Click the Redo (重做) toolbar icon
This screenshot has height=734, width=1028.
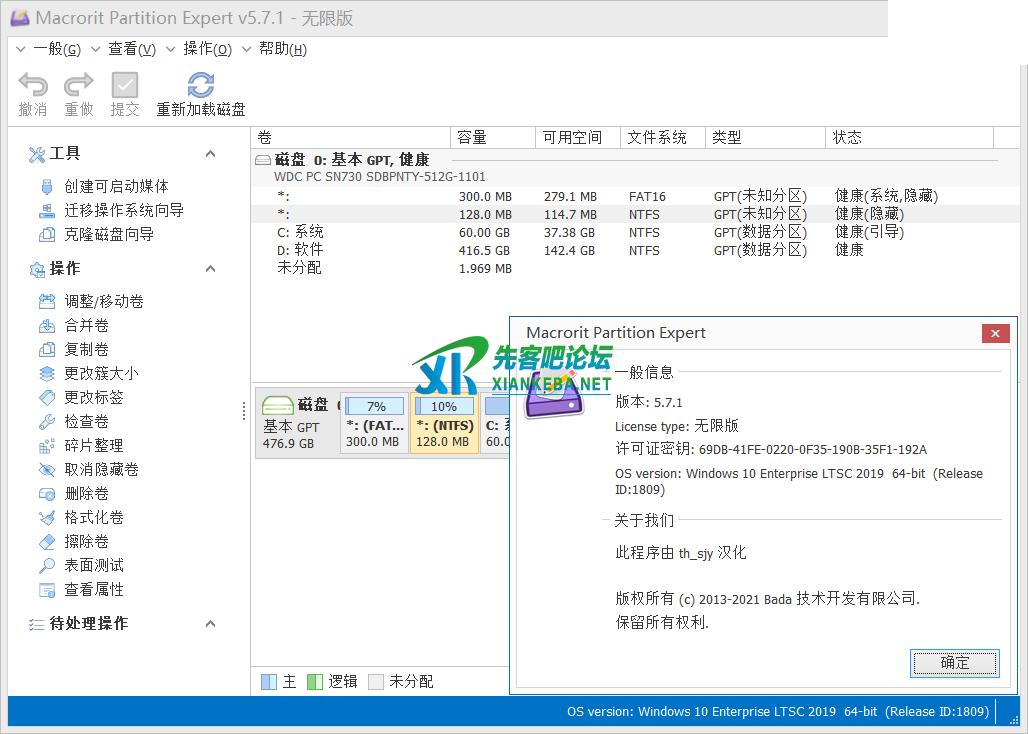pos(79,85)
